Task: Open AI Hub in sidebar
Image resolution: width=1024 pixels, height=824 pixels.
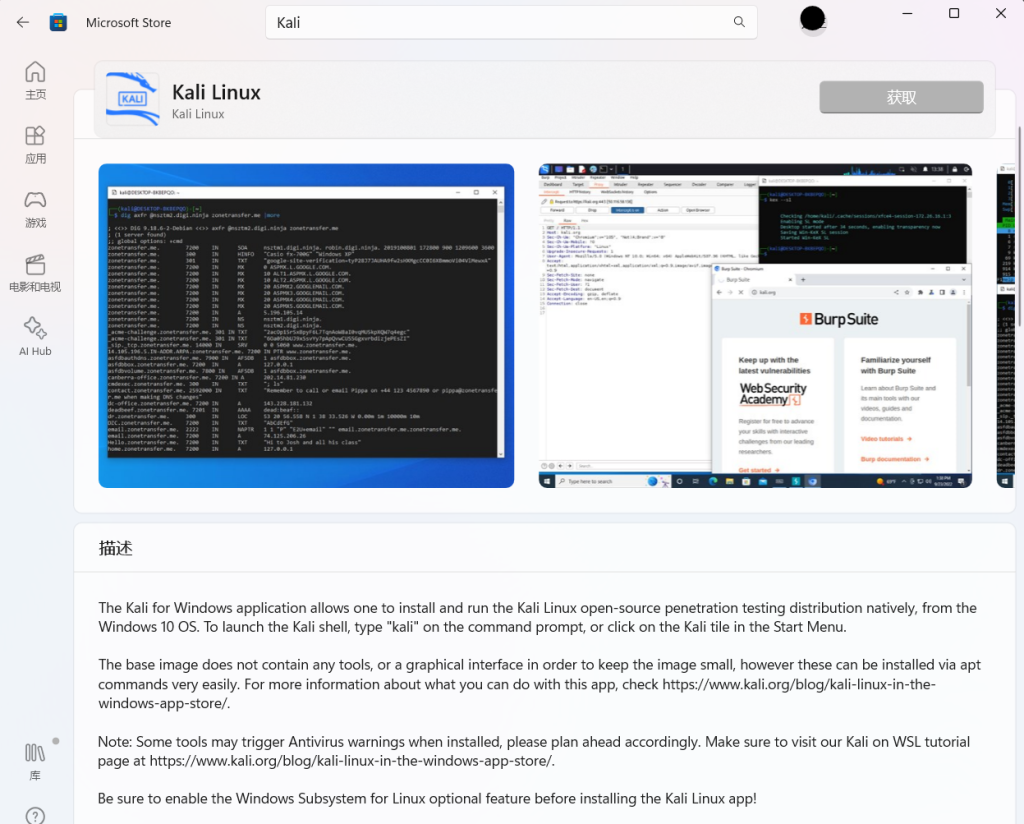Action: (35, 337)
